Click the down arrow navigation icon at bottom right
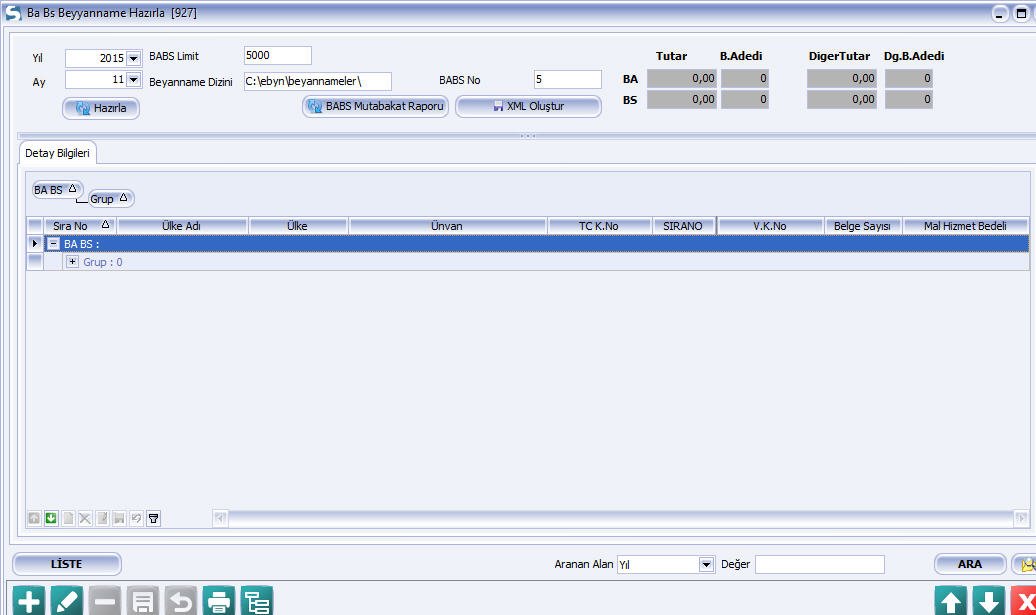The height and width of the screenshot is (615, 1036). click(988, 601)
